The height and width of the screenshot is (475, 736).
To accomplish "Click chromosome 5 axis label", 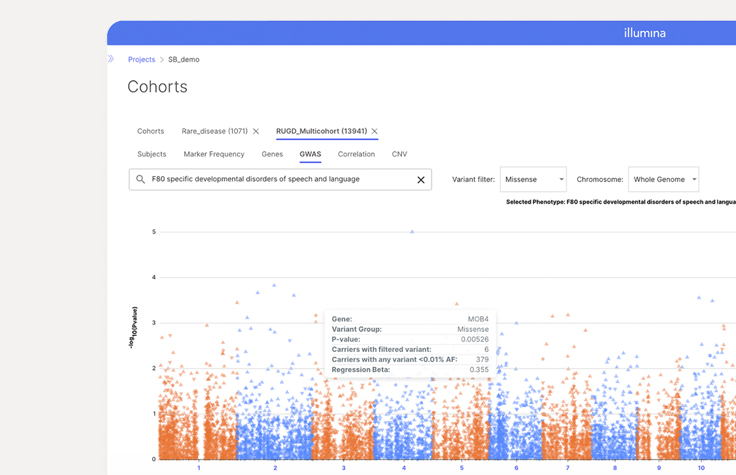I will pyautogui.click(x=461, y=468).
